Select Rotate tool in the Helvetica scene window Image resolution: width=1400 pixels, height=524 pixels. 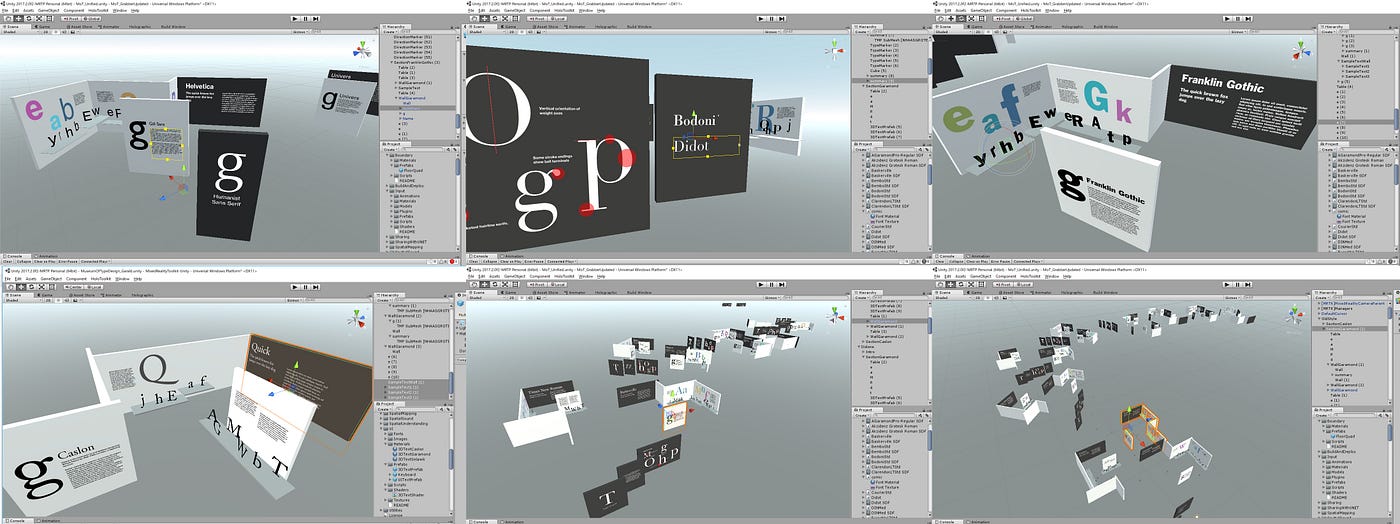click(29, 19)
